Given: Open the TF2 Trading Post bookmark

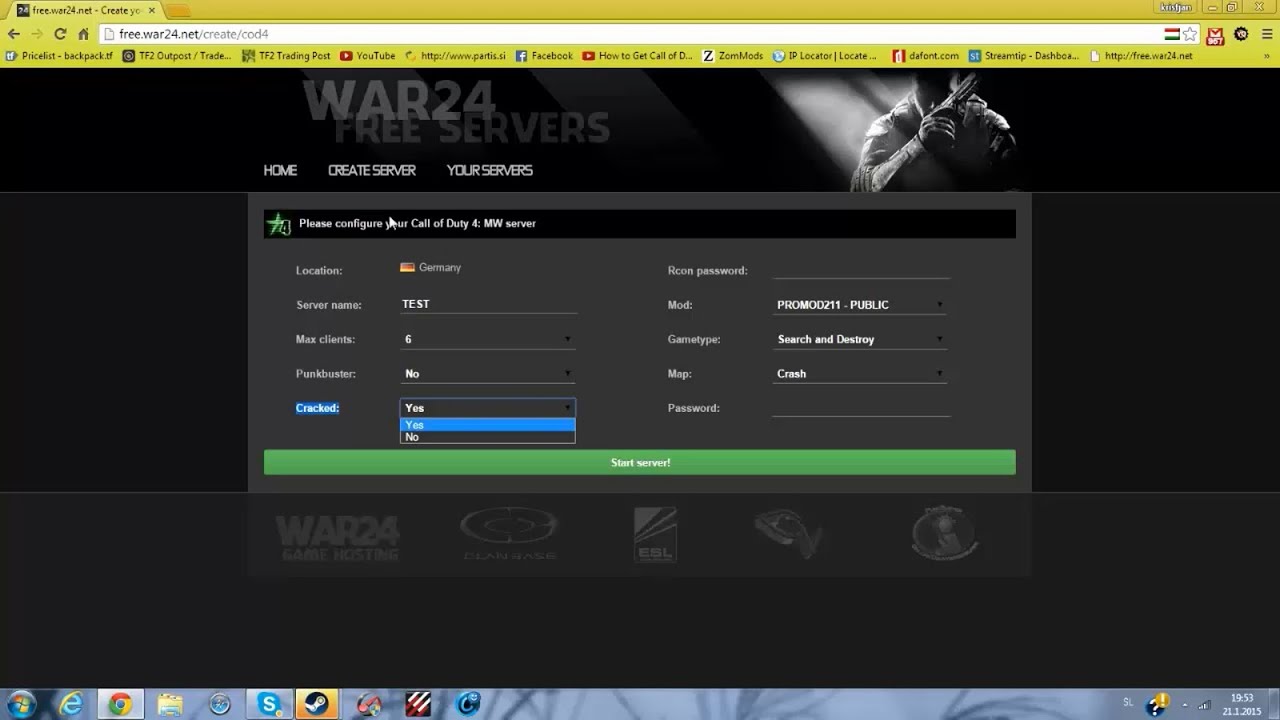Looking at the screenshot, I should click(x=286, y=56).
